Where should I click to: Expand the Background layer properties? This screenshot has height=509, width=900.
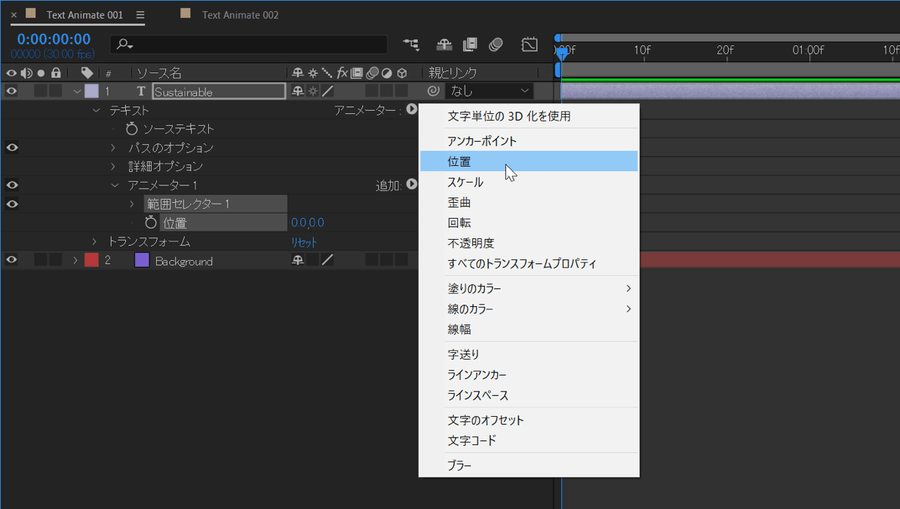pyautogui.click(x=75, y=261)
